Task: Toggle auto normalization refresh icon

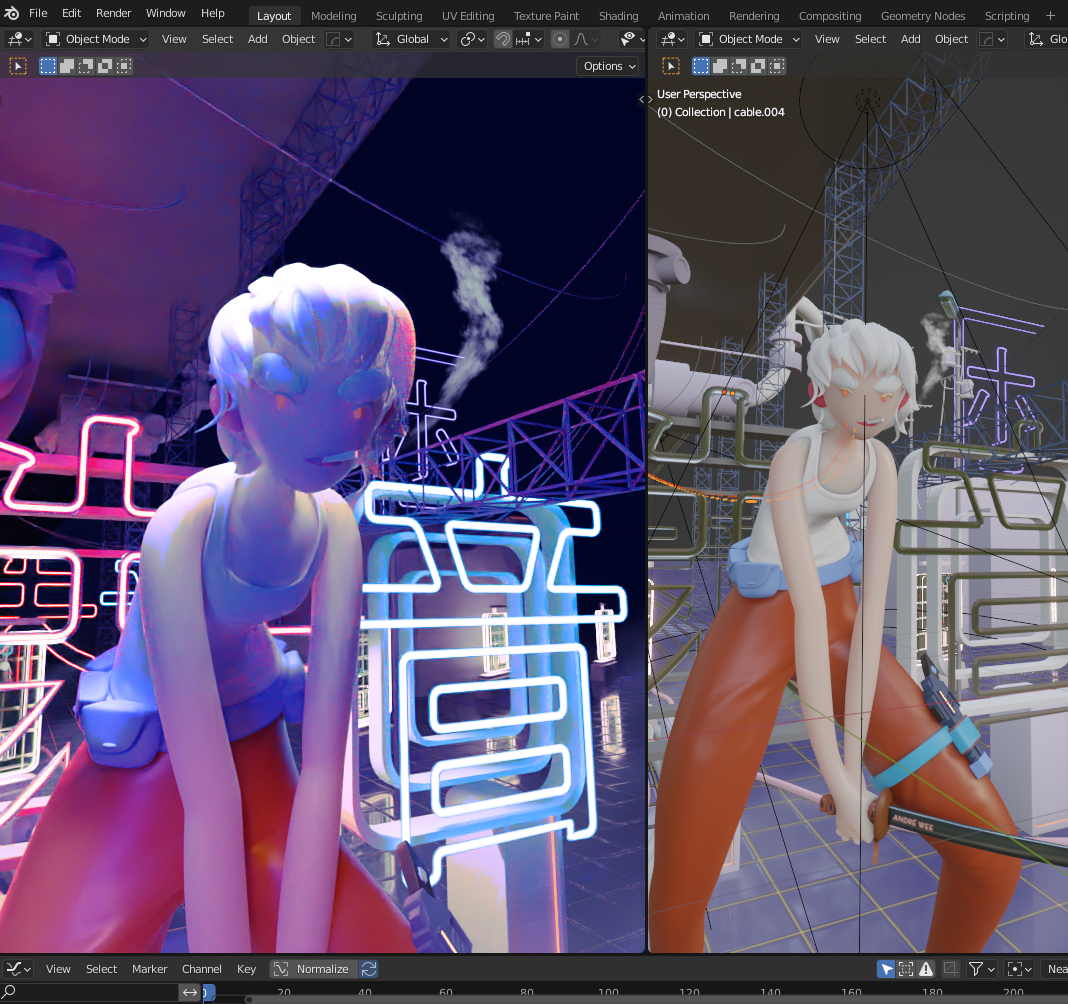Action: click(369, 969)
